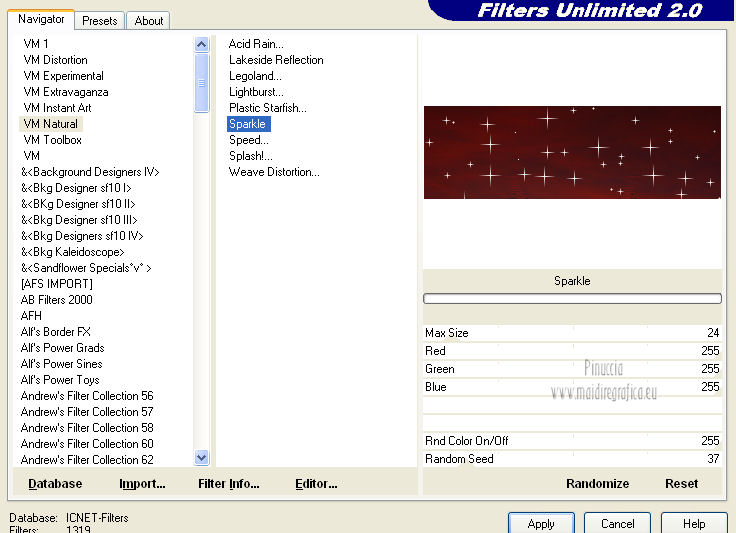Select the plain VM category
This screenshot has width=736, height=533.
pyautogui.click(x=31, y=156)
